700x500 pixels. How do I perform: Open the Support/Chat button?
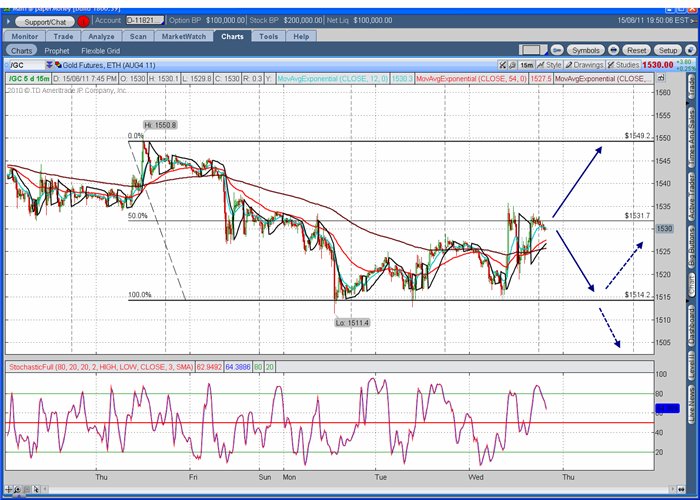pos(45,21)
